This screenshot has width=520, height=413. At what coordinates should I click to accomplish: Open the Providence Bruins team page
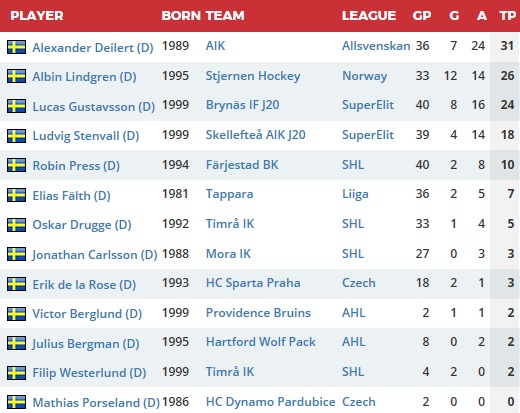coord(258,313)
